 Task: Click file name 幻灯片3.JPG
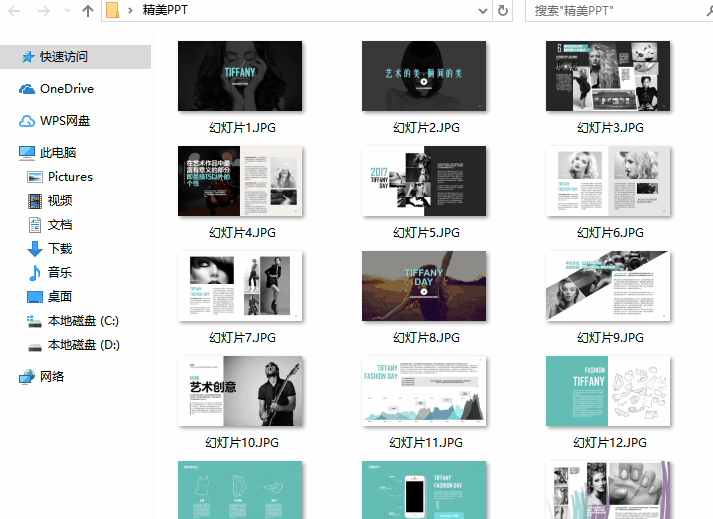click(x=610, y=128)
